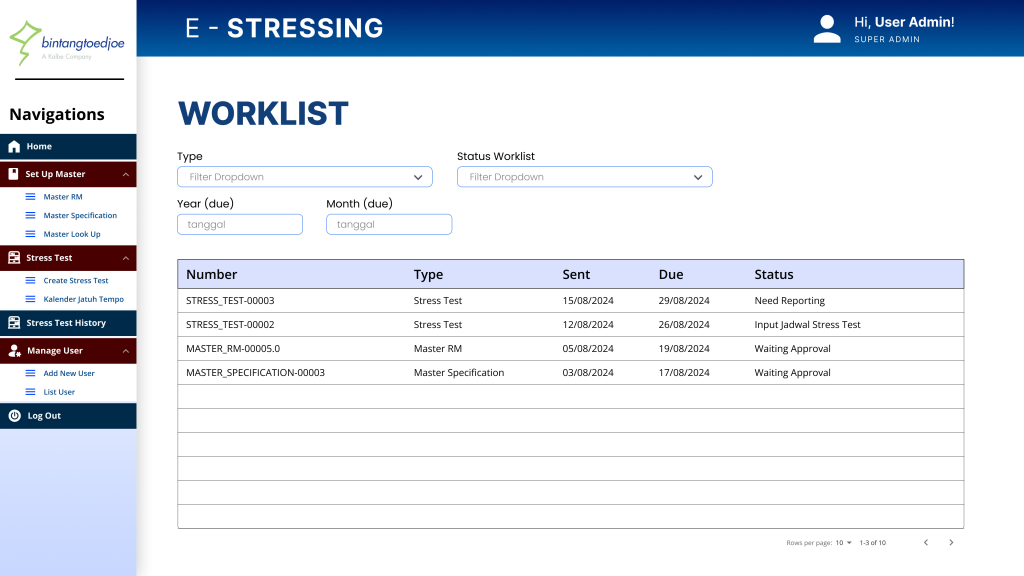Open the Master RM link

click(63, 197)
